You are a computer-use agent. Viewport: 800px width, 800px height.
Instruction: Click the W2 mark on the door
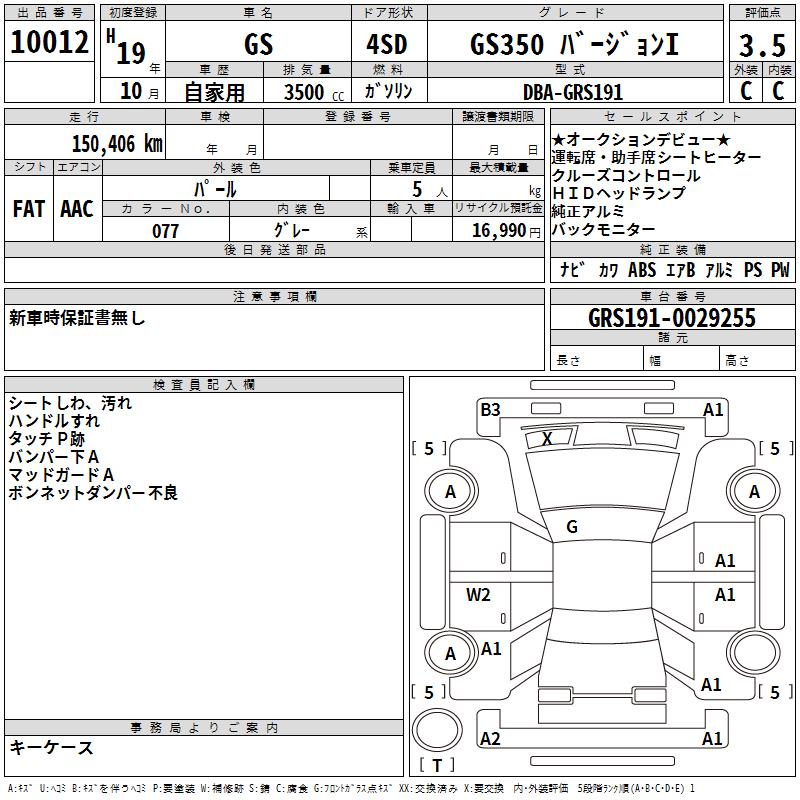[478, 594]
